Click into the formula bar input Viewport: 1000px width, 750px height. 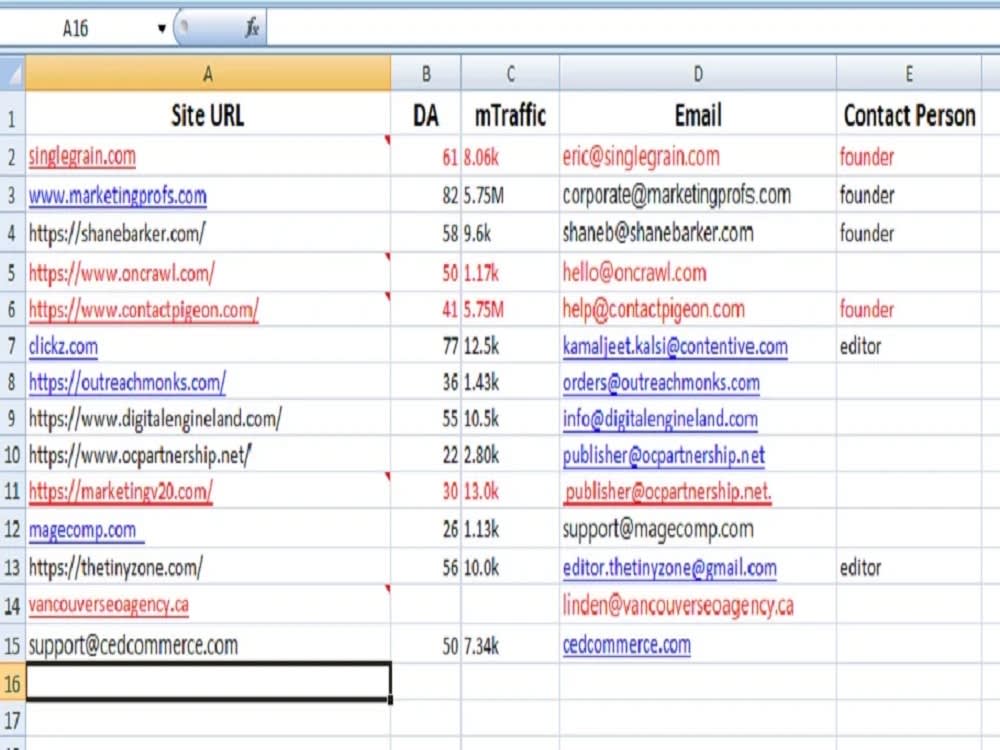631,28
